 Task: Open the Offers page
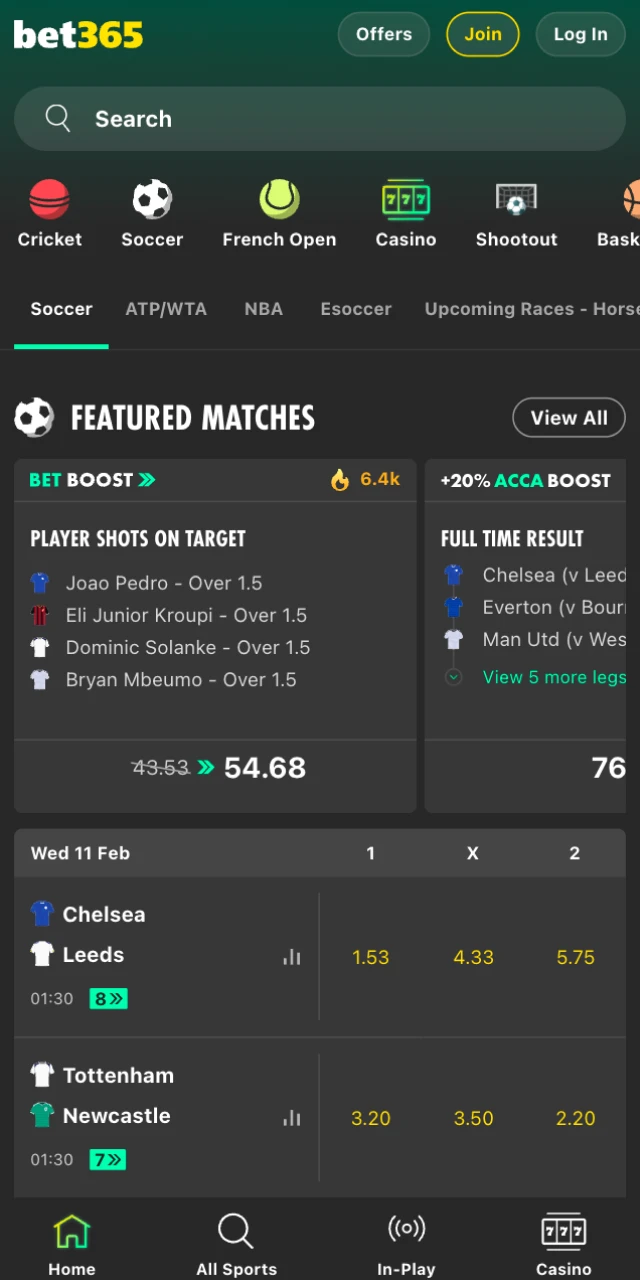tap(383, 34)
